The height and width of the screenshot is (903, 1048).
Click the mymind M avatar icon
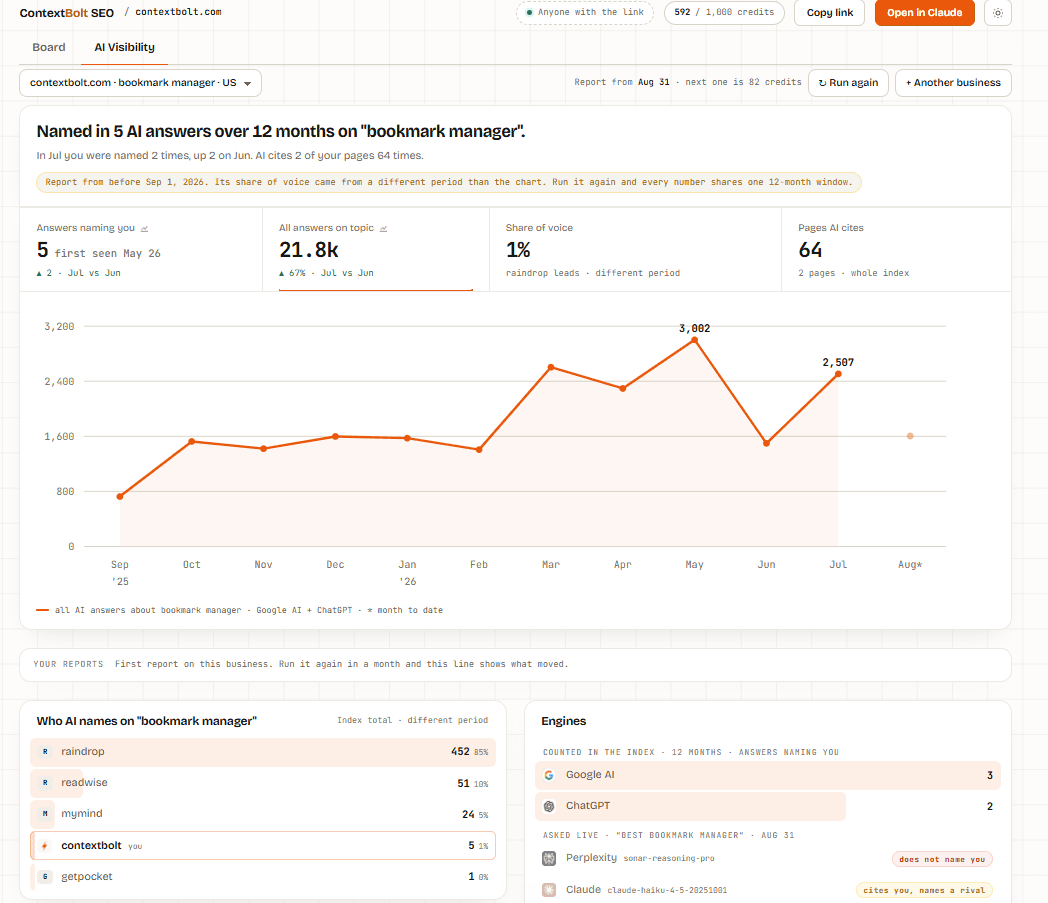tap(45, 813)
